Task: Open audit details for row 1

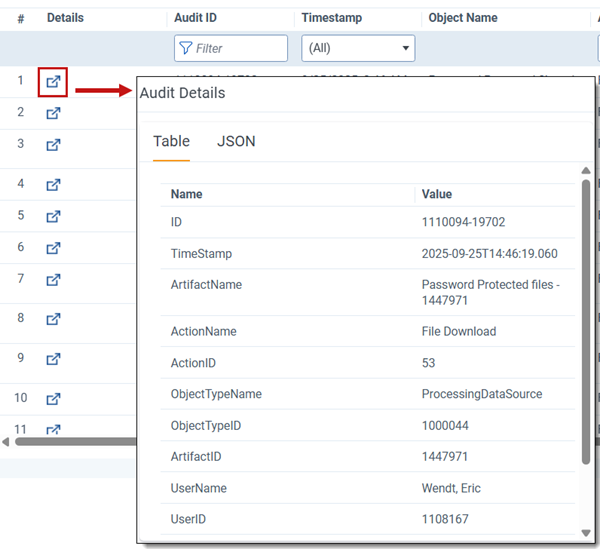Action: point(53,81)
